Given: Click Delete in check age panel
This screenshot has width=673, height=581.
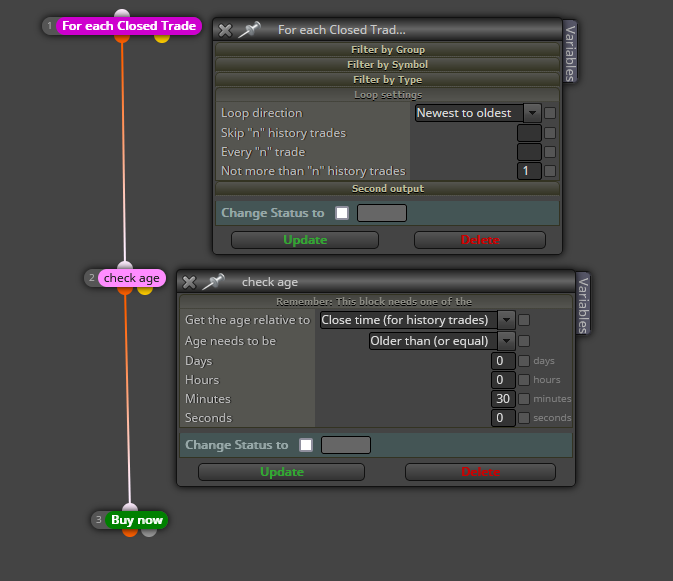Looking at the screenshot, I should (480, 472).
